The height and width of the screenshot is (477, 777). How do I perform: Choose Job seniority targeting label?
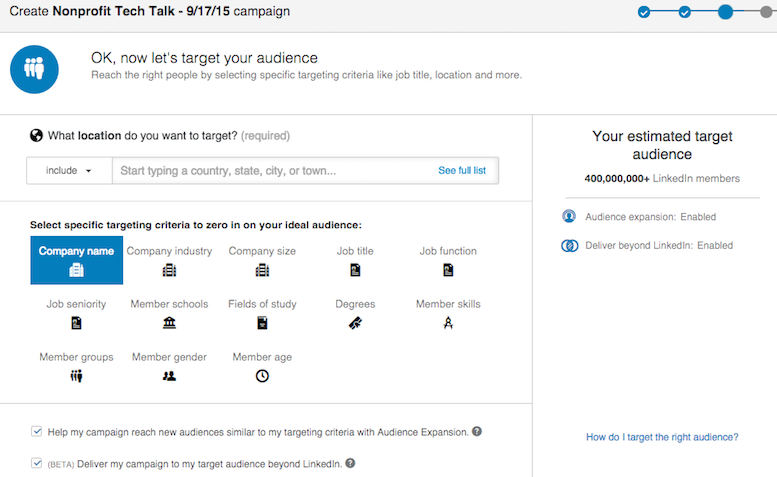click(76, 304)
